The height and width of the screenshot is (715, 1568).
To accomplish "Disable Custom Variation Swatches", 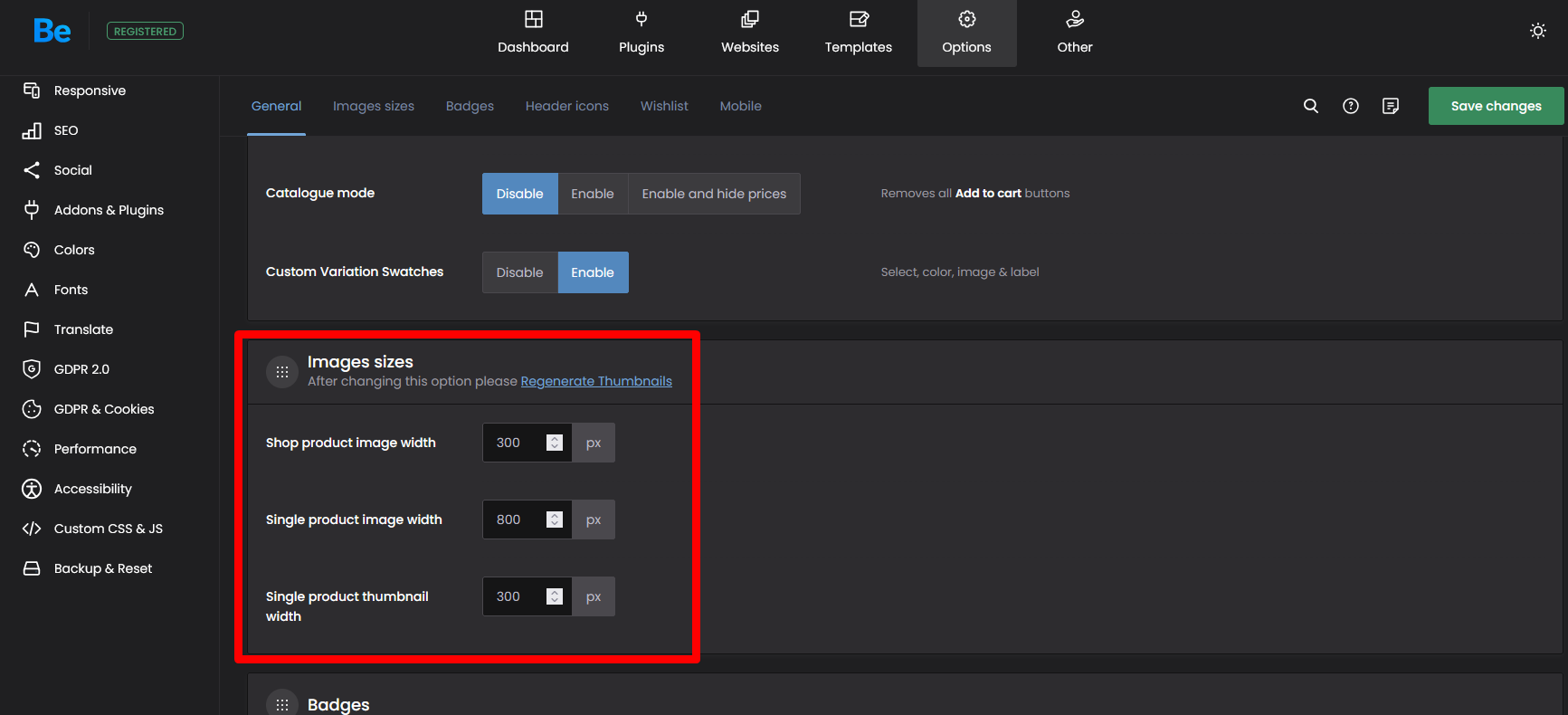I will pos(519,272).
